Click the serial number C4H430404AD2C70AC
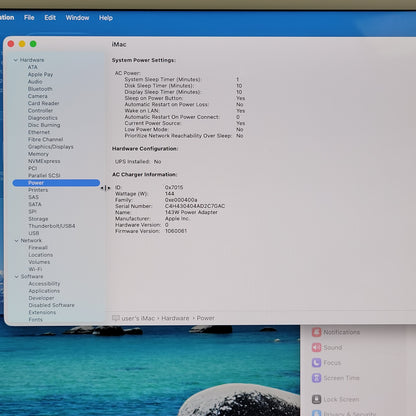This screenshot has height=416, width=416. 195,206
